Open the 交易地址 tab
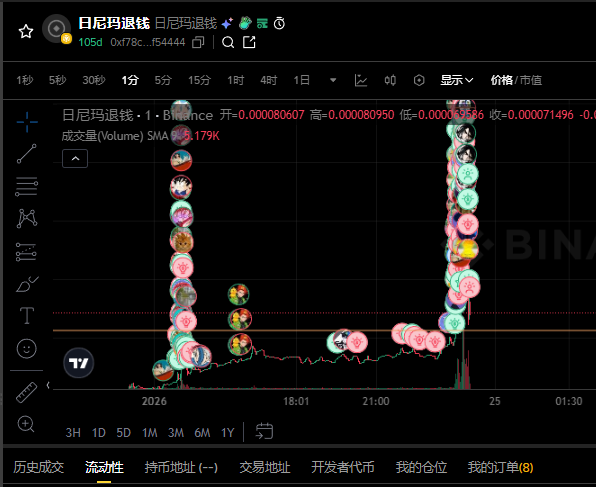The width and height of the screenshot is (596, 487). click(265, 467)
